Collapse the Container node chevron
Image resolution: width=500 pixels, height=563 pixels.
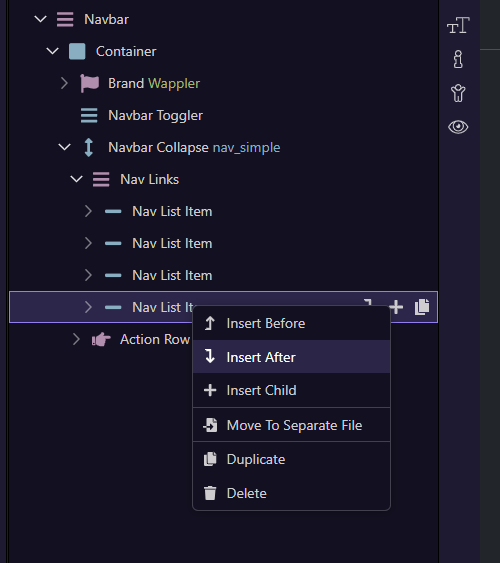[x=52, y=51]
